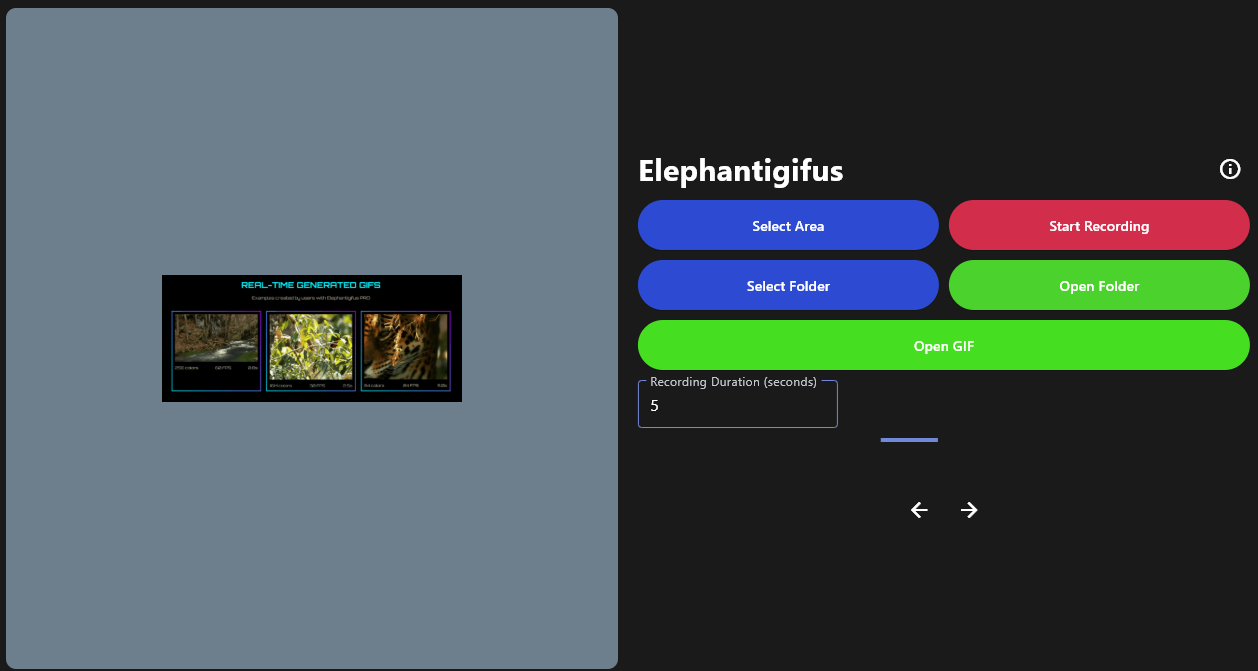The height and width of the screenshot is (671, 1258).
Task: Go to next slide with right arrow
Action: pos(969,510)
